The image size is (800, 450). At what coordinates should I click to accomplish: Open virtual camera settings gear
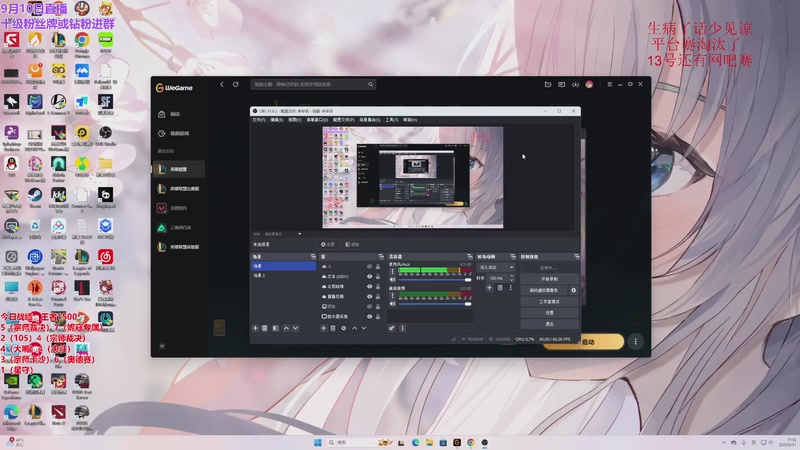coord(573,290)
